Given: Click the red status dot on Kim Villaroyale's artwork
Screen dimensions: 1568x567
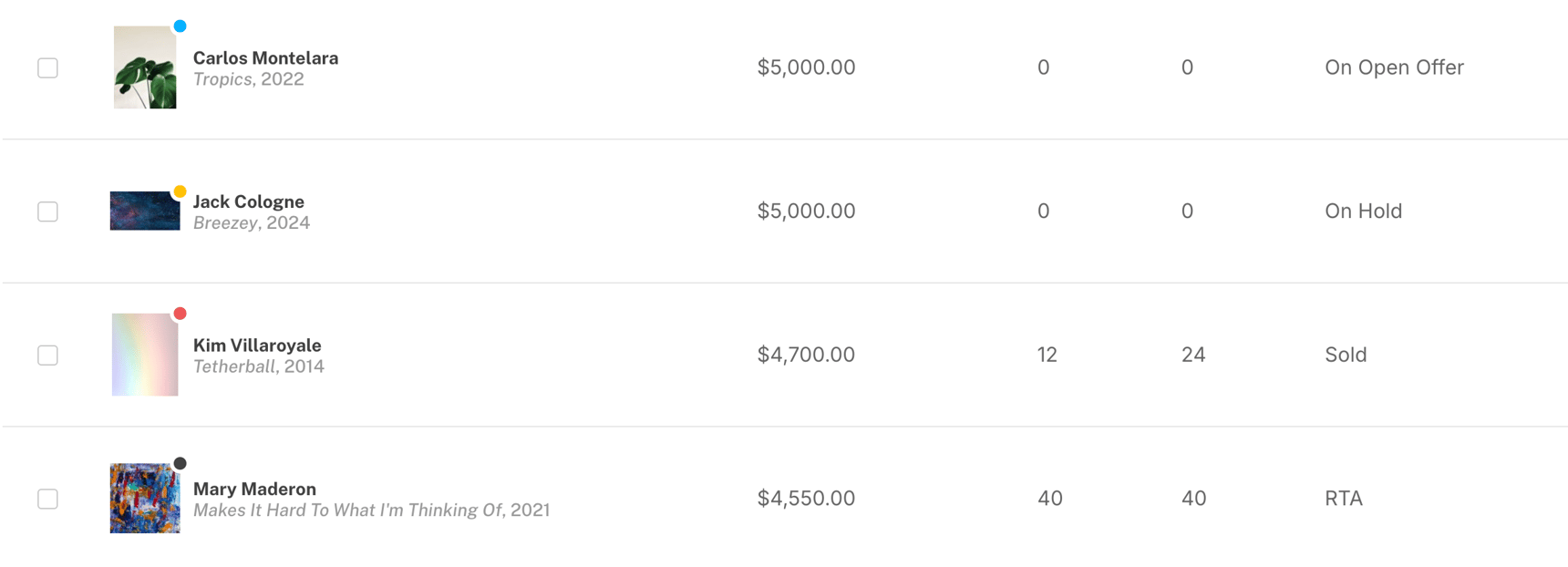Looking at the screenshot, I should point(180,314).
